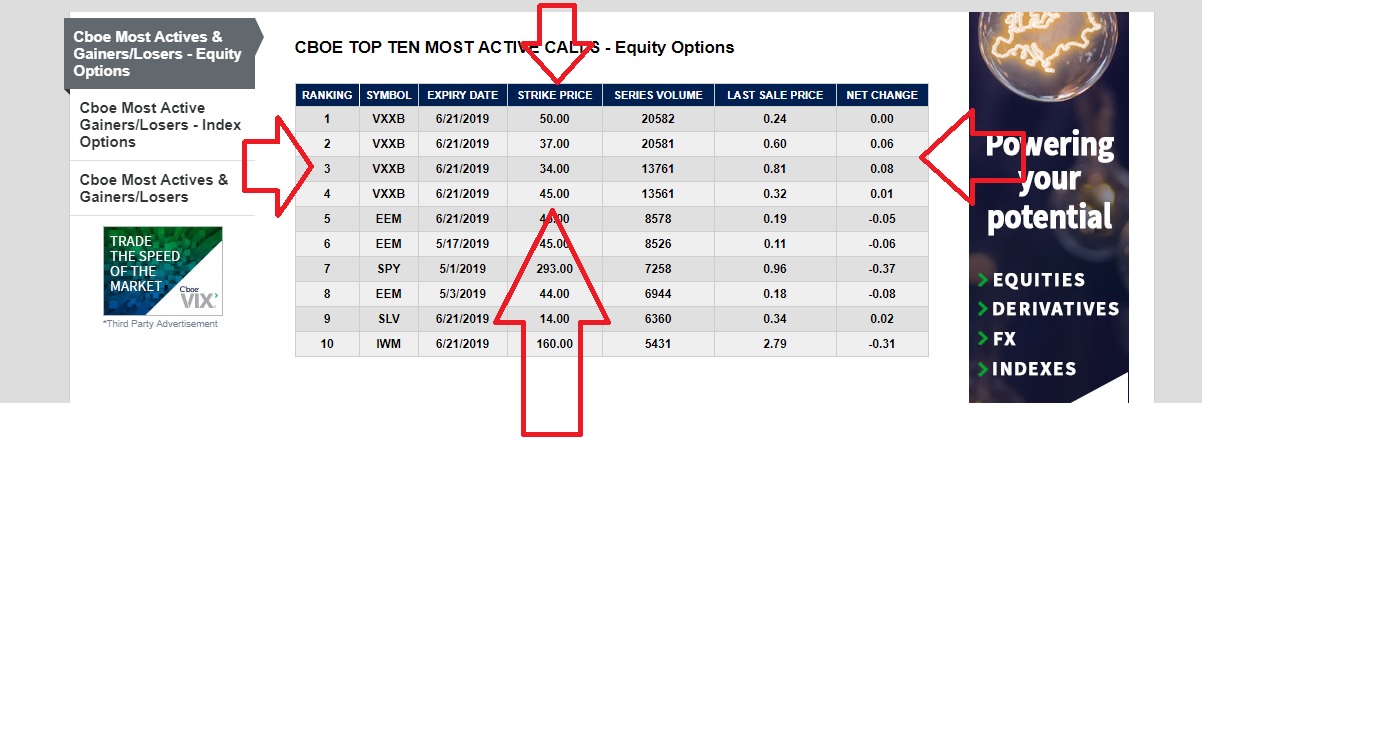Open the Cboe VIX advertisement banner
The width and height of the screenshot is (1398, 746).
[x=163, y=271]
